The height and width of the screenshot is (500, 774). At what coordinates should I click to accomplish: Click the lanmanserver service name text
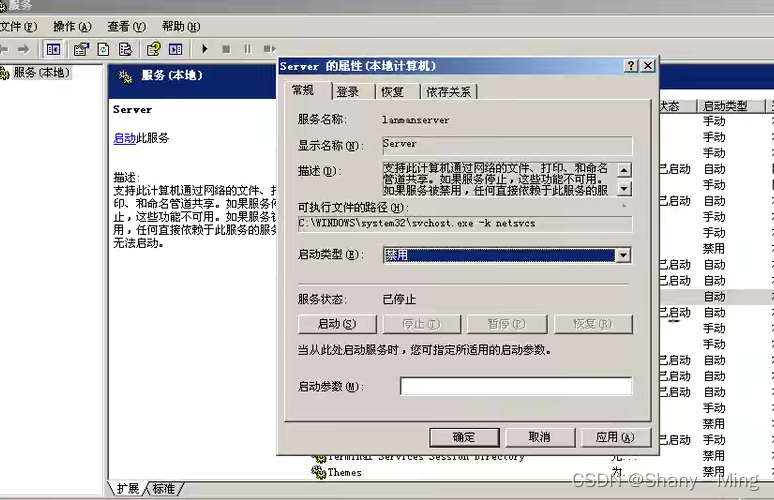coord(416,120)
